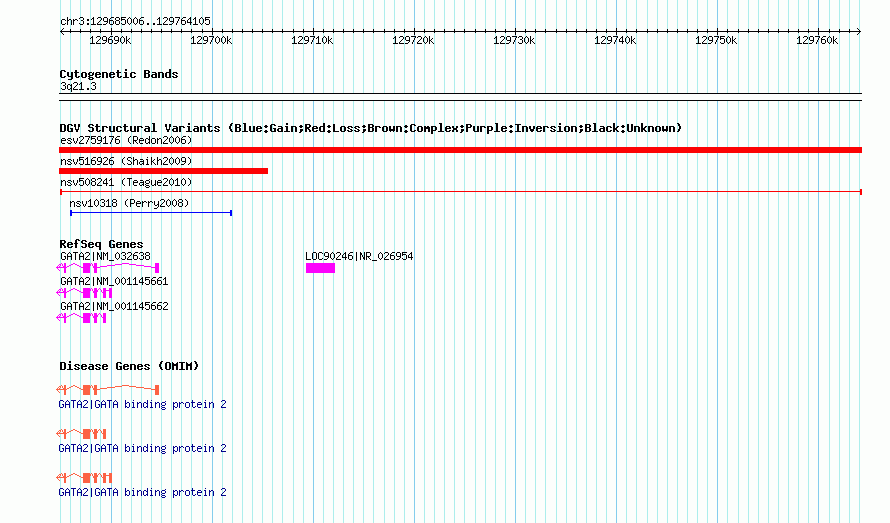This screenshot has width=890, height=523.
Task: Select the GATA2 NM_001145662 gene glyph
Action: tap(81, 317)
